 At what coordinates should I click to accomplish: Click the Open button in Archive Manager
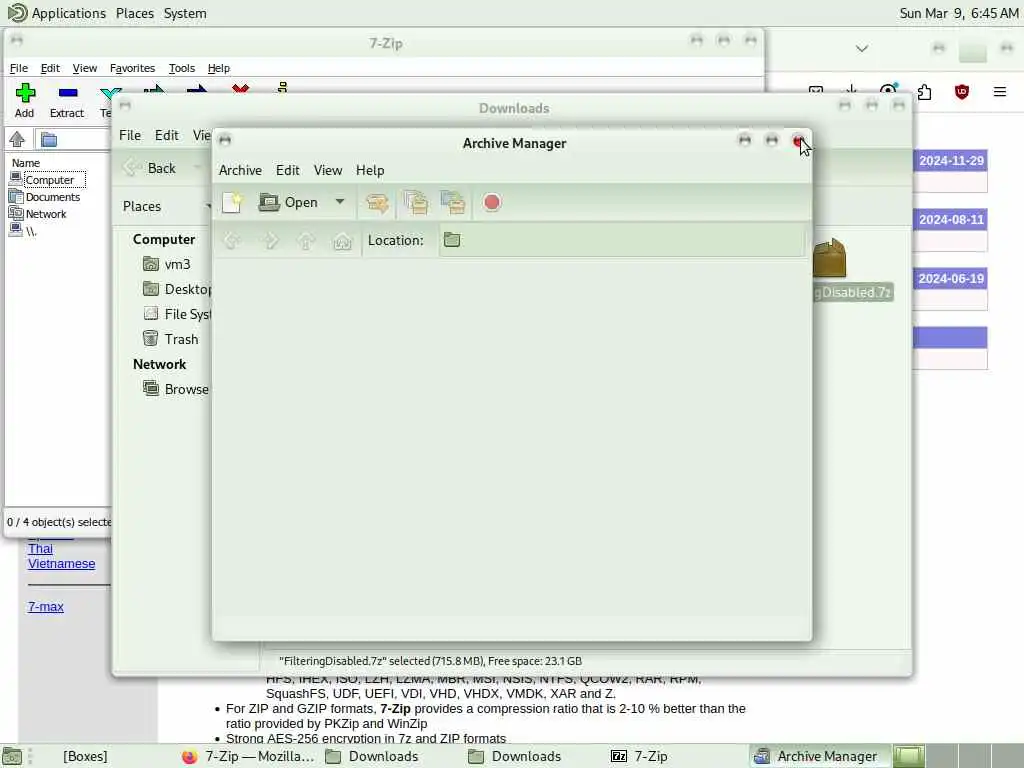tap(289, 202)
